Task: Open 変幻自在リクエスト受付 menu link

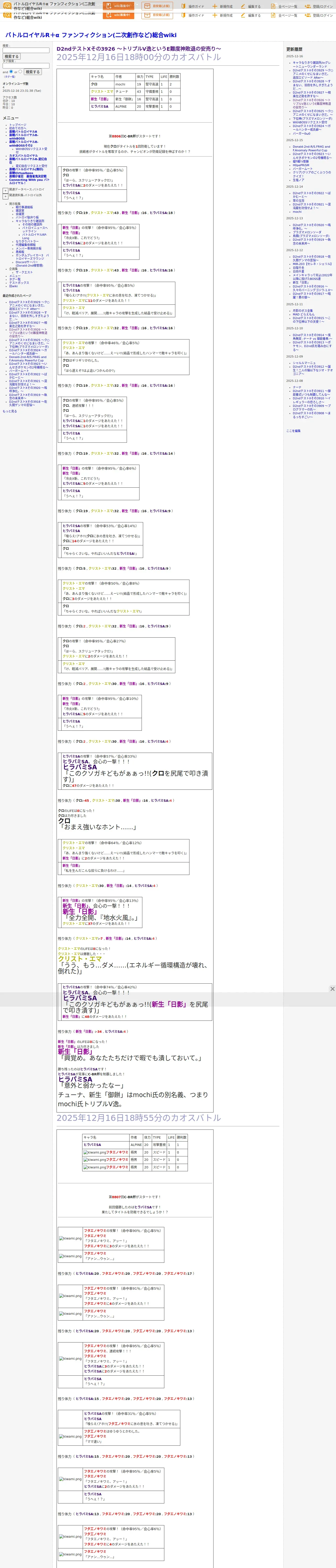Action: tap(31, 166)
